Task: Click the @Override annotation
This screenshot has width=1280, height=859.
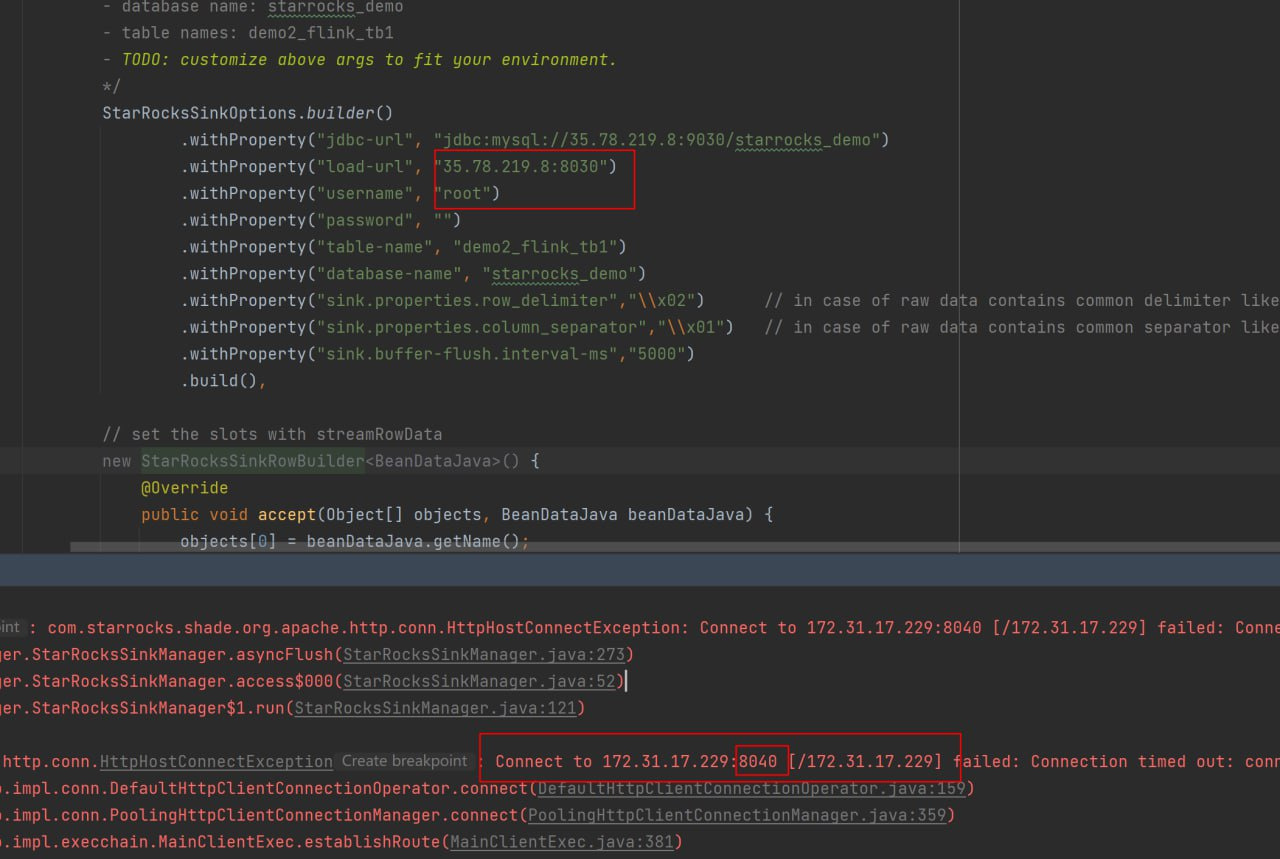Action: coord(184,488)
